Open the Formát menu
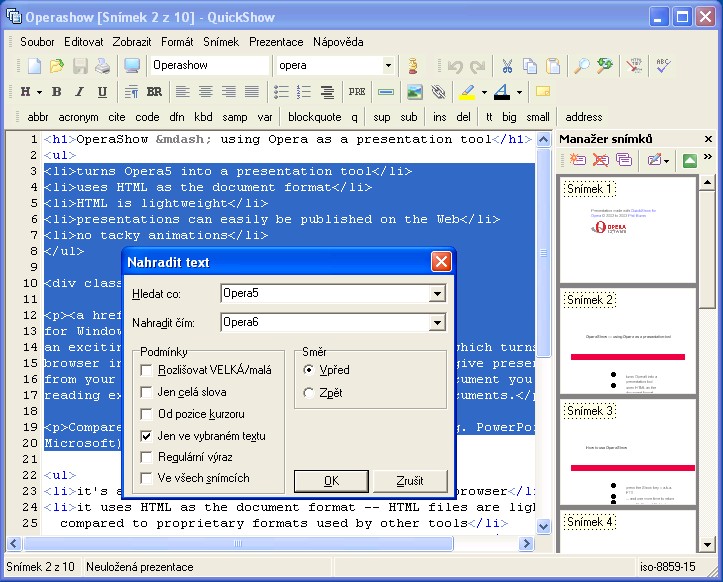 tap(177, 42)
